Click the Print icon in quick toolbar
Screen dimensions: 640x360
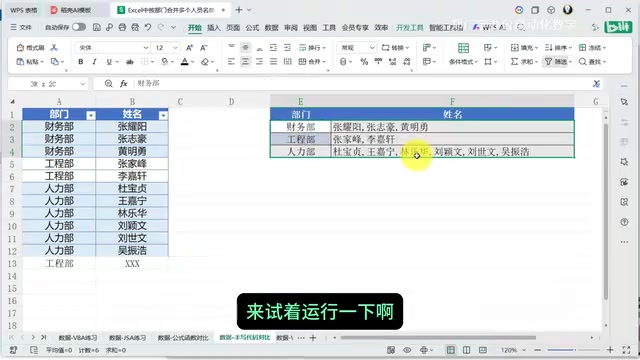click(122, 27)
